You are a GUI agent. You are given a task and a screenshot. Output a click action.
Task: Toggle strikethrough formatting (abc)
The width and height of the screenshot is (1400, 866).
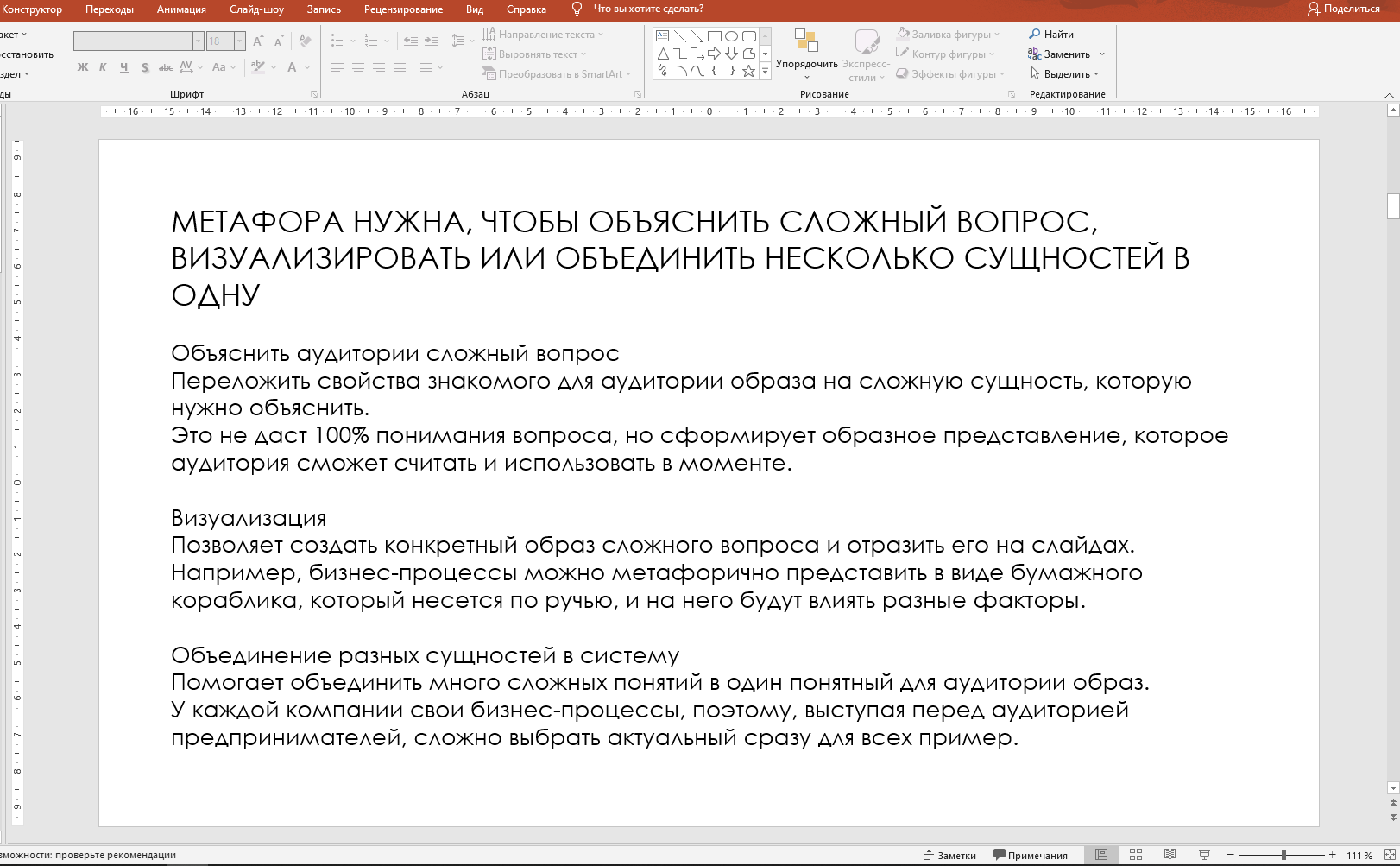[x=166, y=67]
